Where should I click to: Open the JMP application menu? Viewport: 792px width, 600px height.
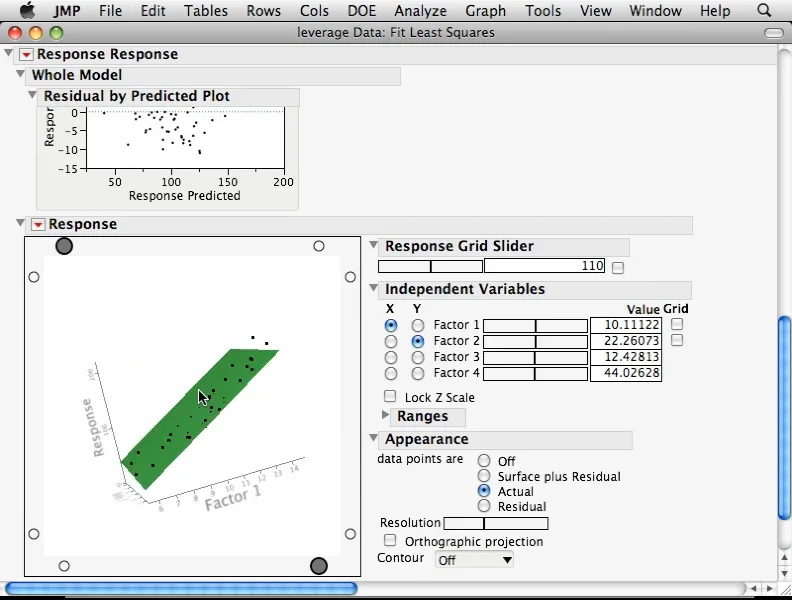67,11
